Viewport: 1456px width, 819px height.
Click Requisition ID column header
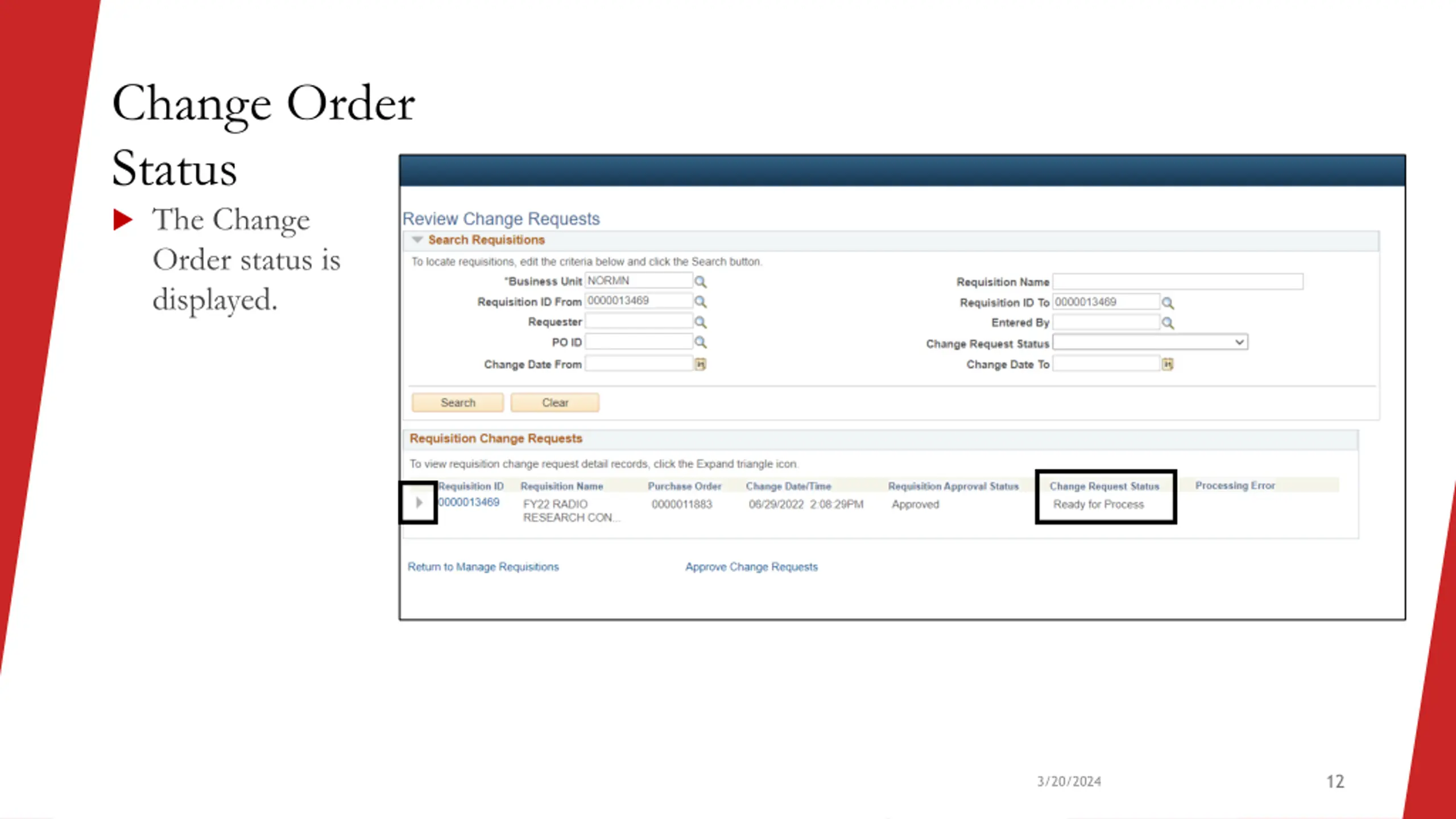click(x=471, y=486)
